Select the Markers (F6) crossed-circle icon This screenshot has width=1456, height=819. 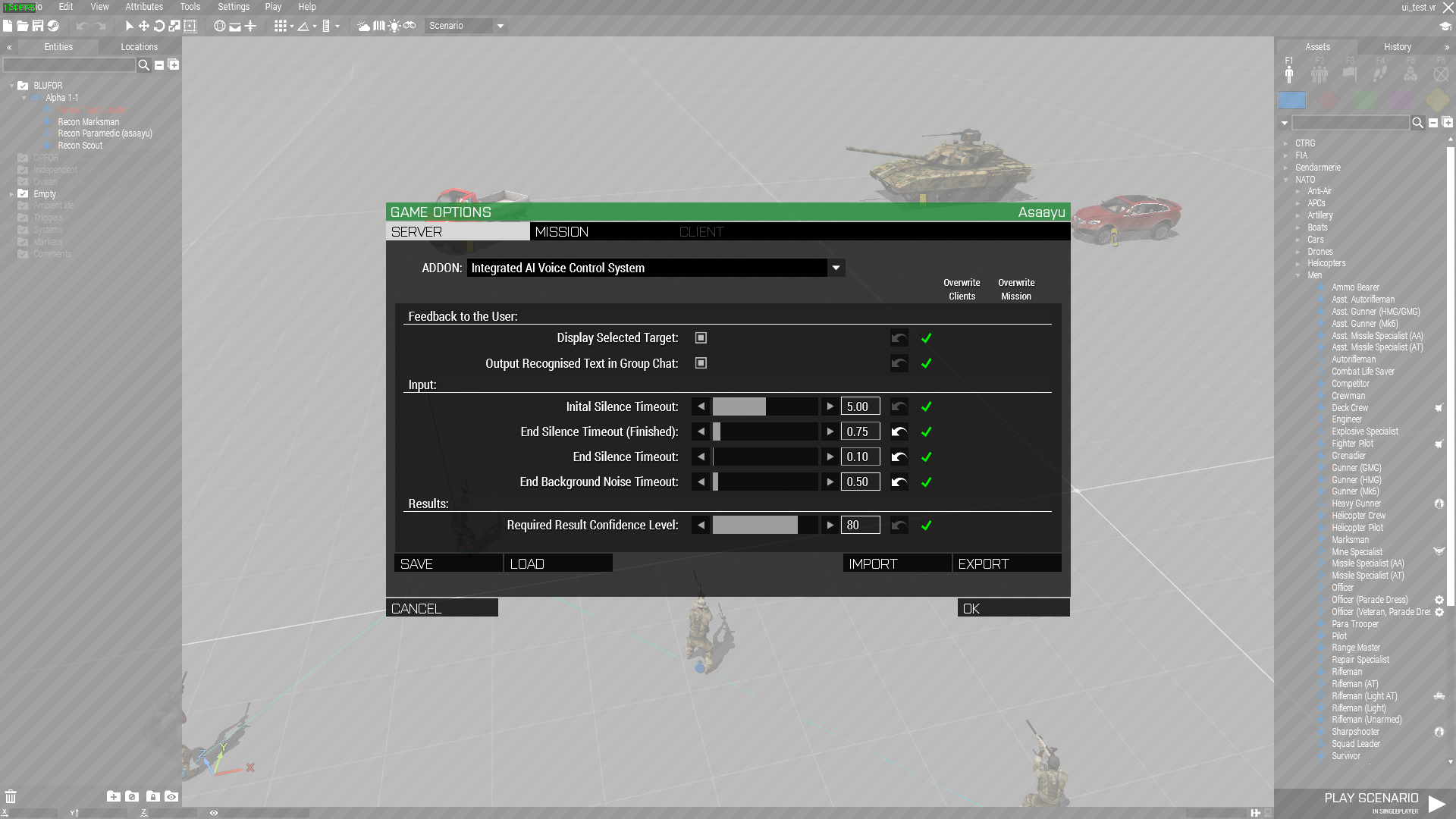[x=1441, y=74]
